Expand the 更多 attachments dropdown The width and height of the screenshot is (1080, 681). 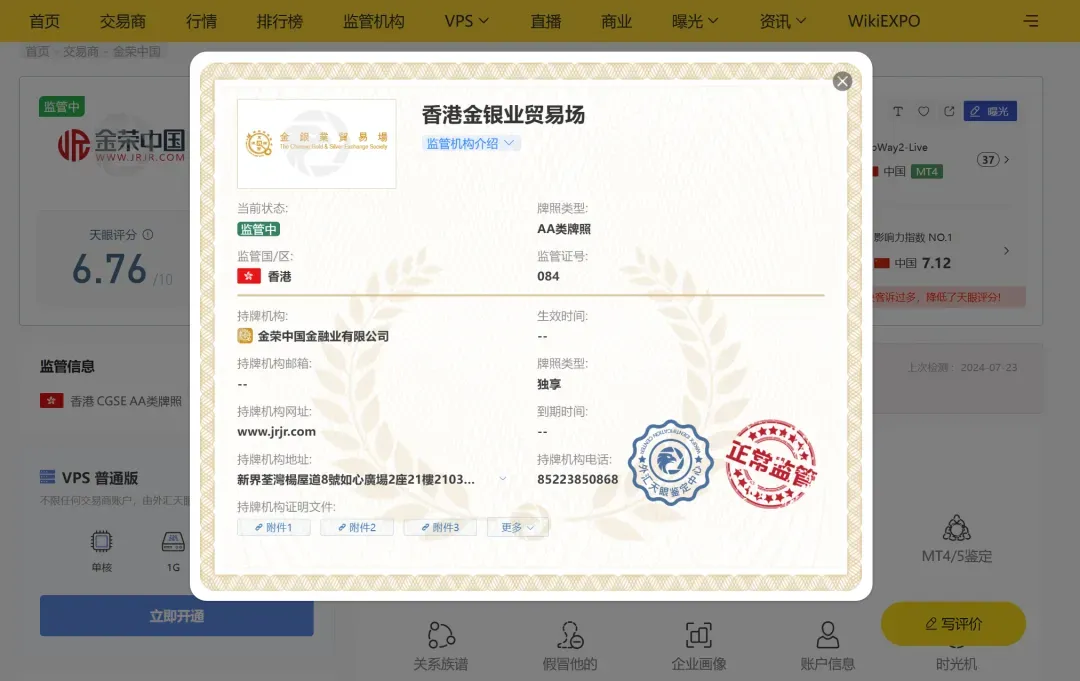(517, 527)
